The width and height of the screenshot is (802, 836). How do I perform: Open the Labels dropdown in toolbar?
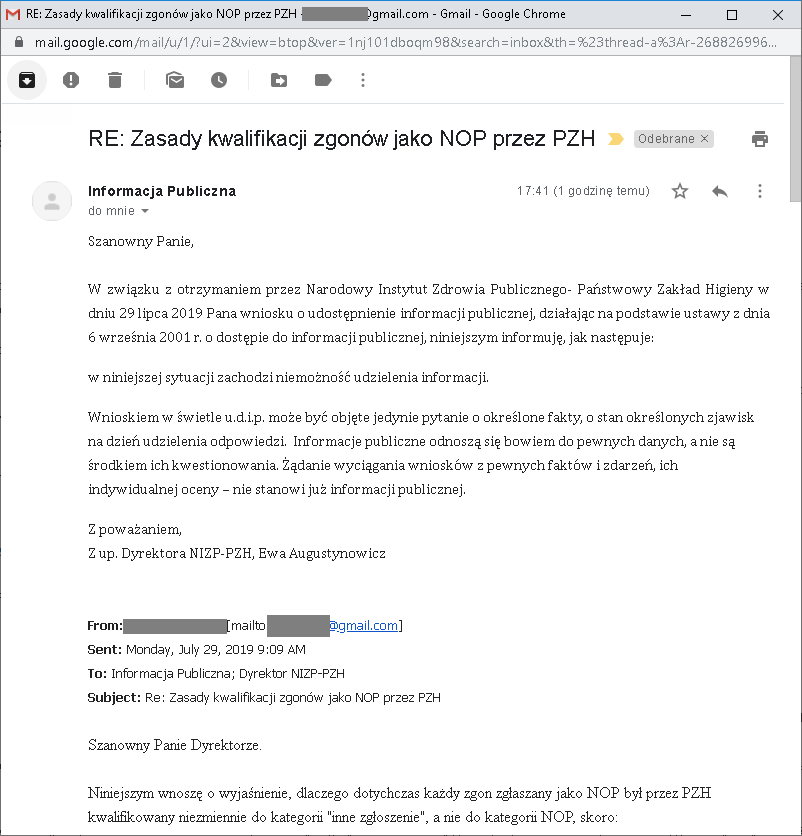323,80
